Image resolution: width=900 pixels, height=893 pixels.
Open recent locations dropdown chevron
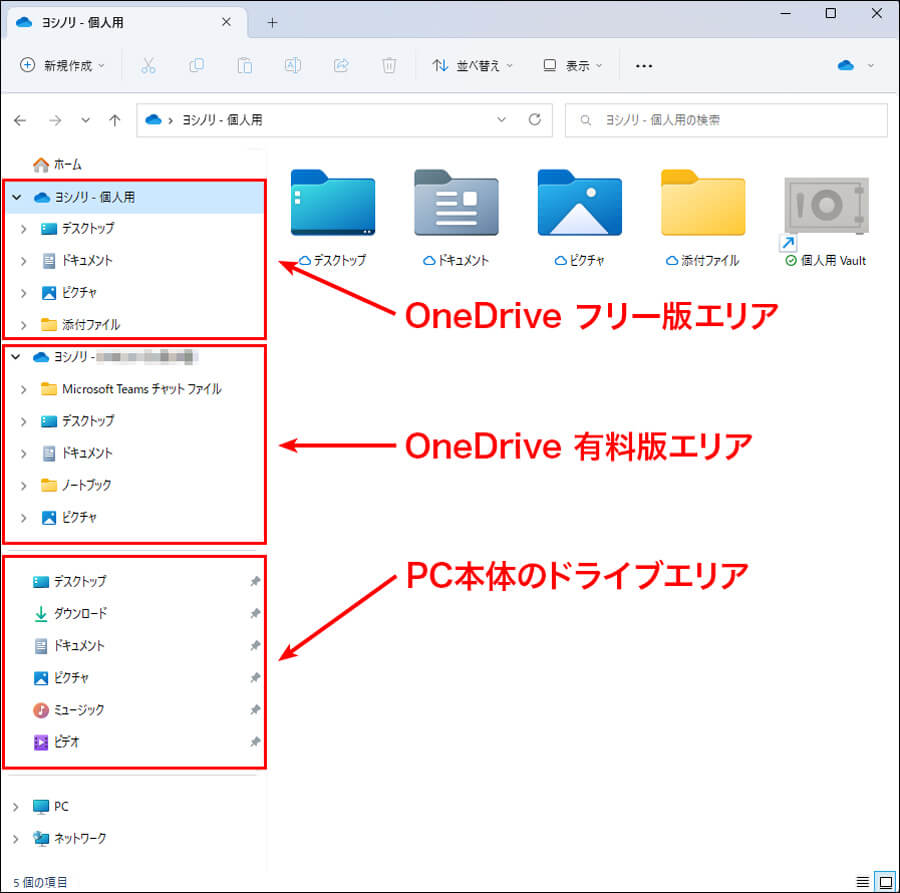coord(86,121)
